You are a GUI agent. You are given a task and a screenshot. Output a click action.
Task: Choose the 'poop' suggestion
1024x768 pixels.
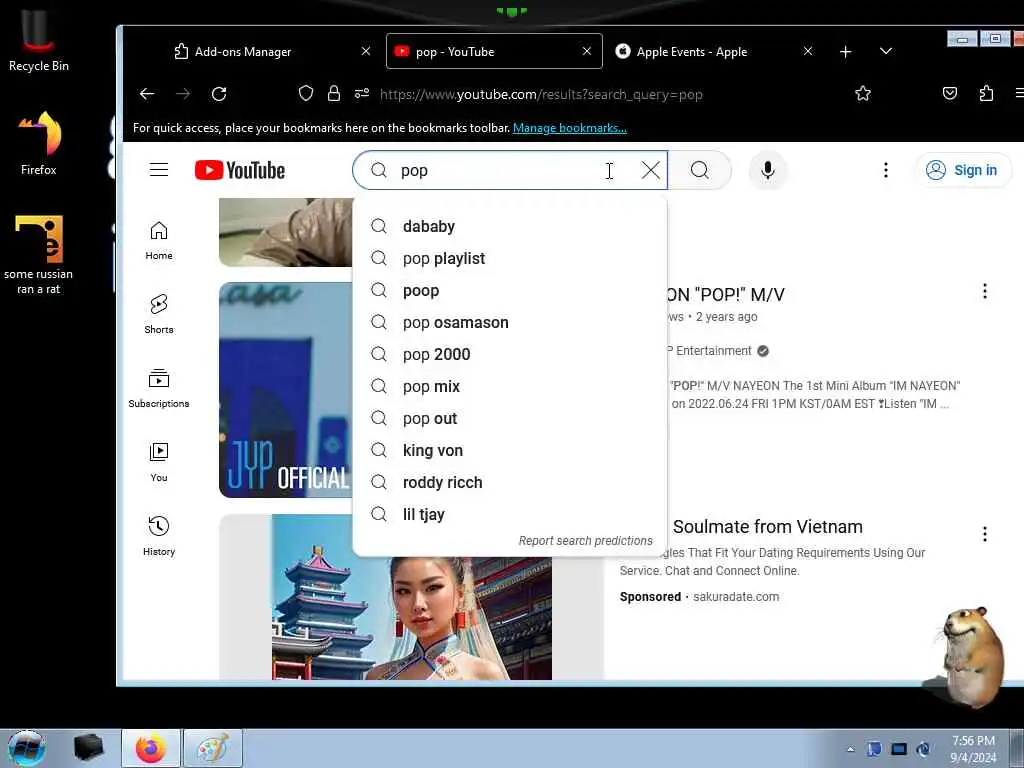click(509, 291)
